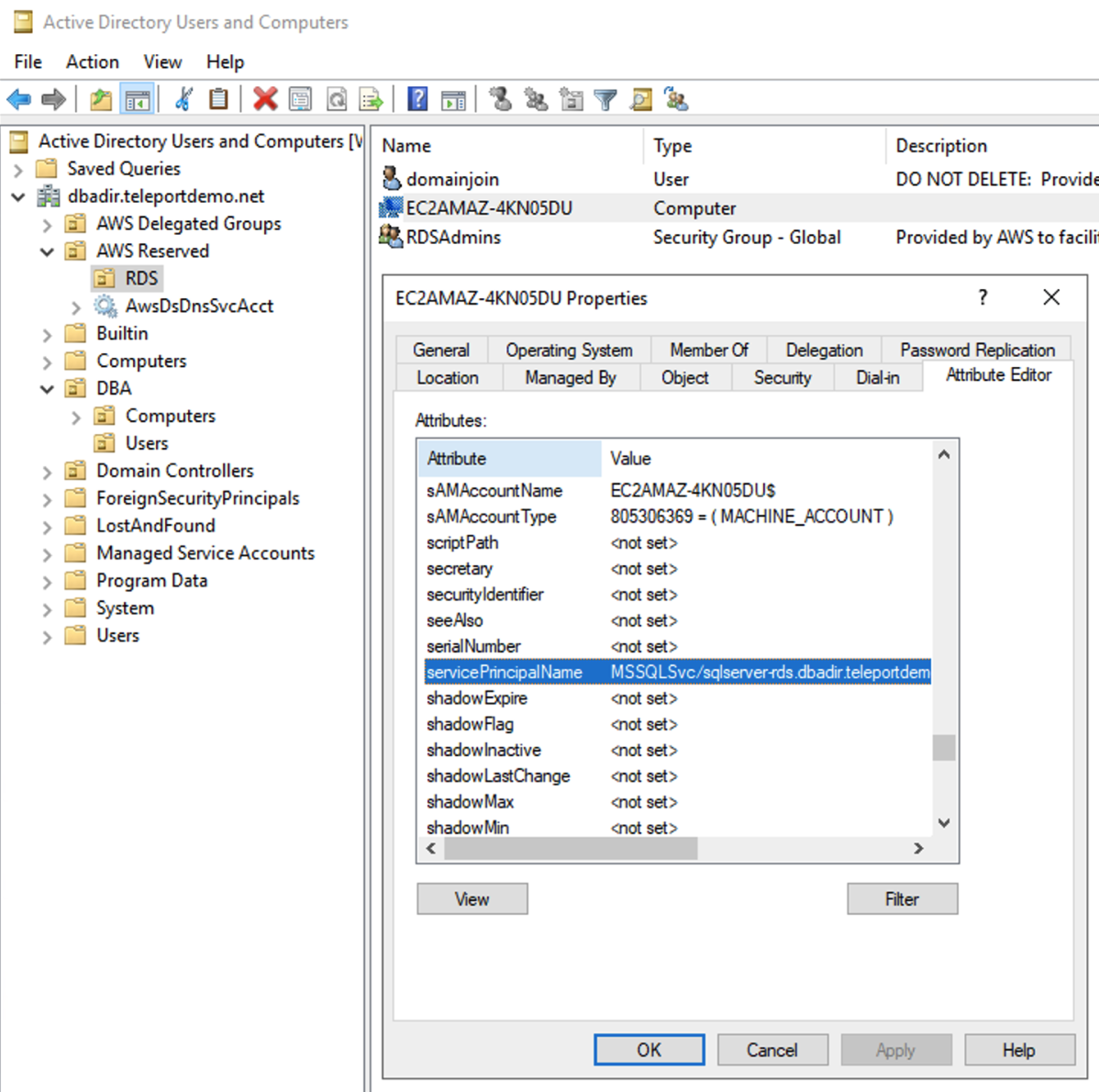The height and width of the screenshot is (1092, 1099).
Task: Expand the Domain Controllers tree node
Action: click(x=47, y=472)
